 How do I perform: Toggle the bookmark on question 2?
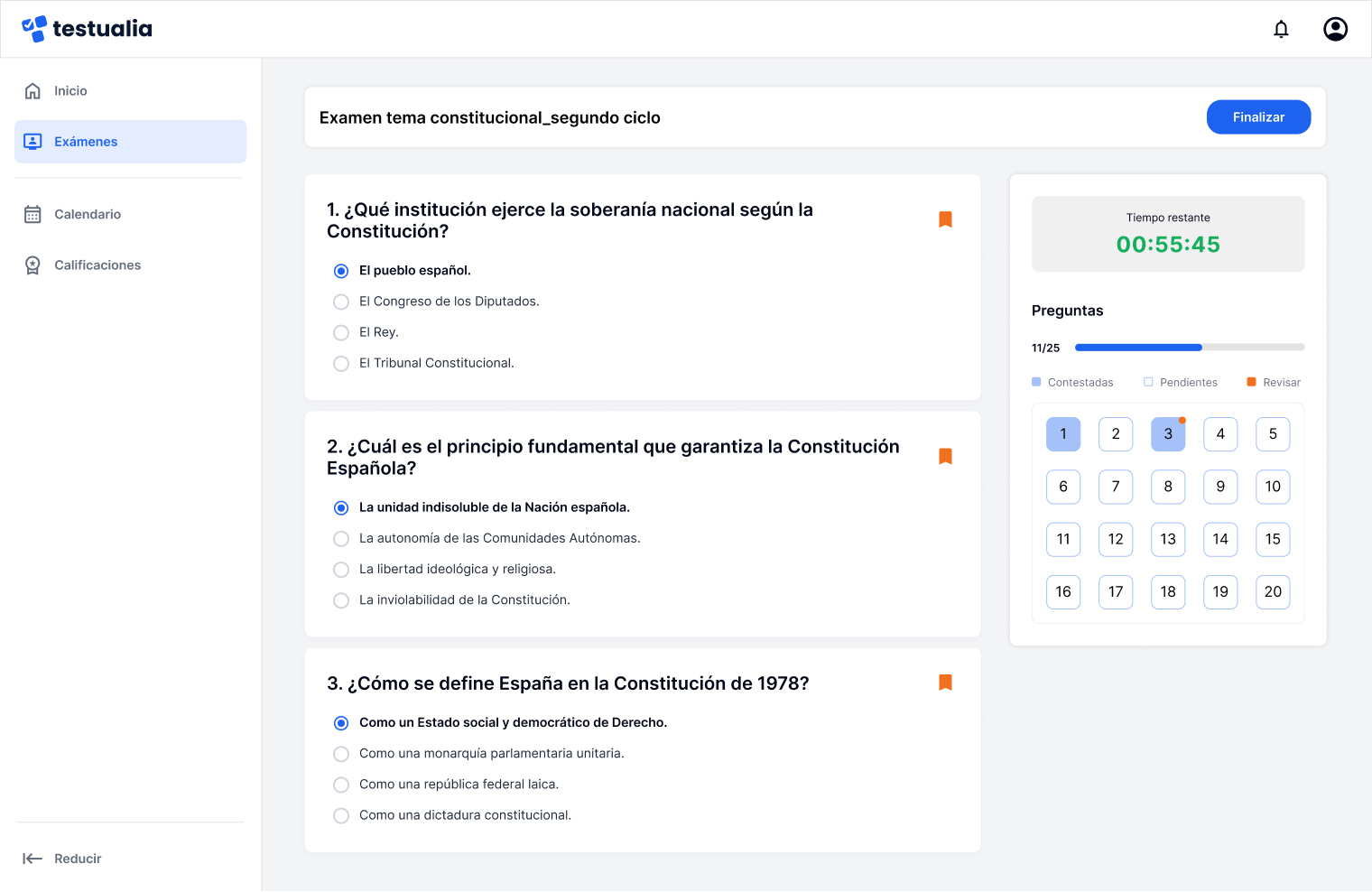tap(945, 456)
